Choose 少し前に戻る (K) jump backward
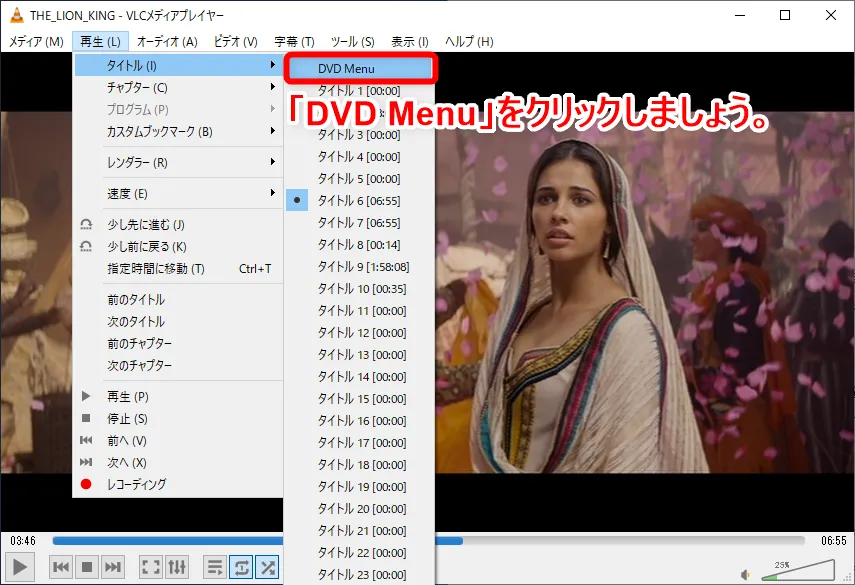This screenshot has width=855, height=585. [x=178, y=246]
